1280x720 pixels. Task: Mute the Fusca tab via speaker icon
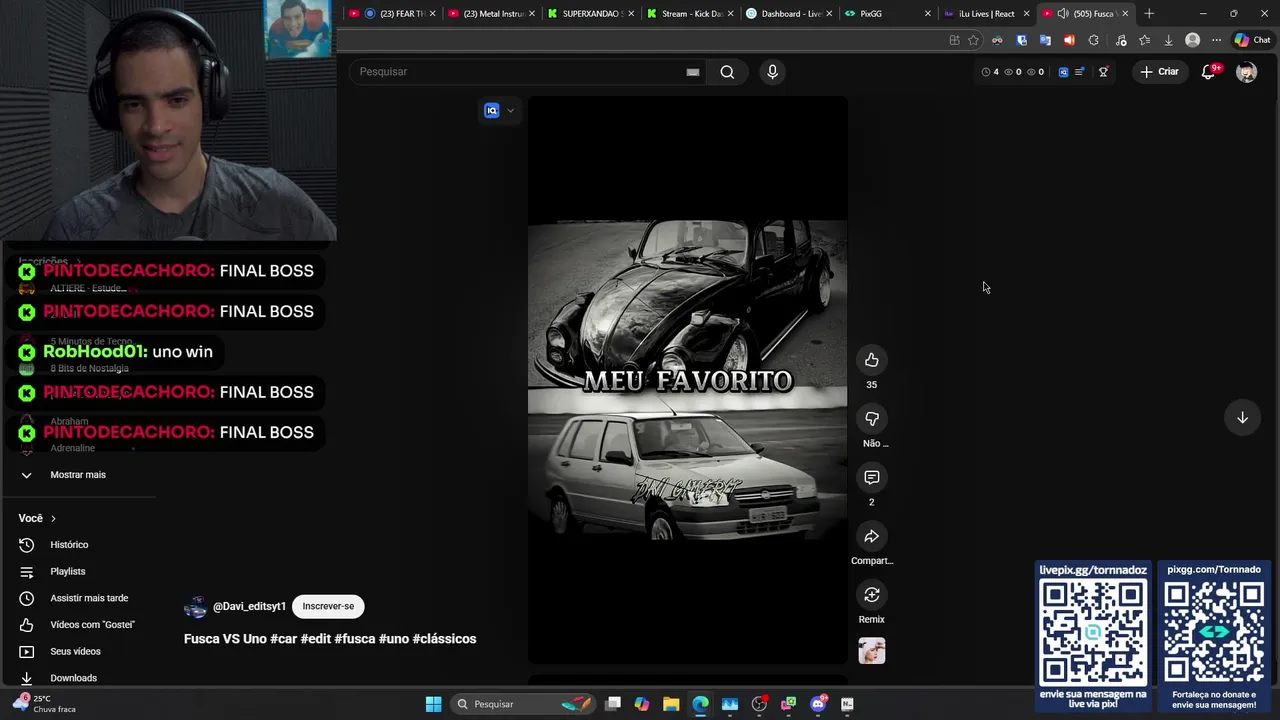(1063, 14)
